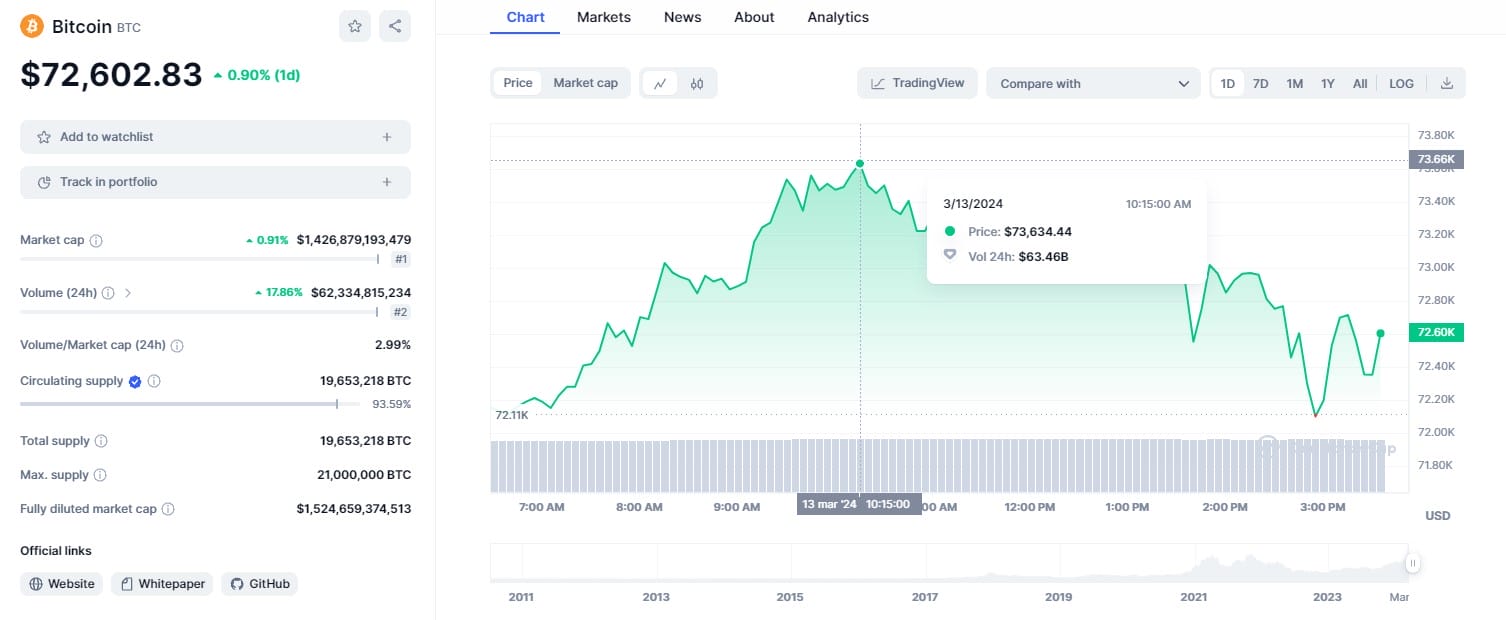Viewport: 1506px width, 620px height.
Task: Toggle chart to Price view
Action: tap(518, 83)
